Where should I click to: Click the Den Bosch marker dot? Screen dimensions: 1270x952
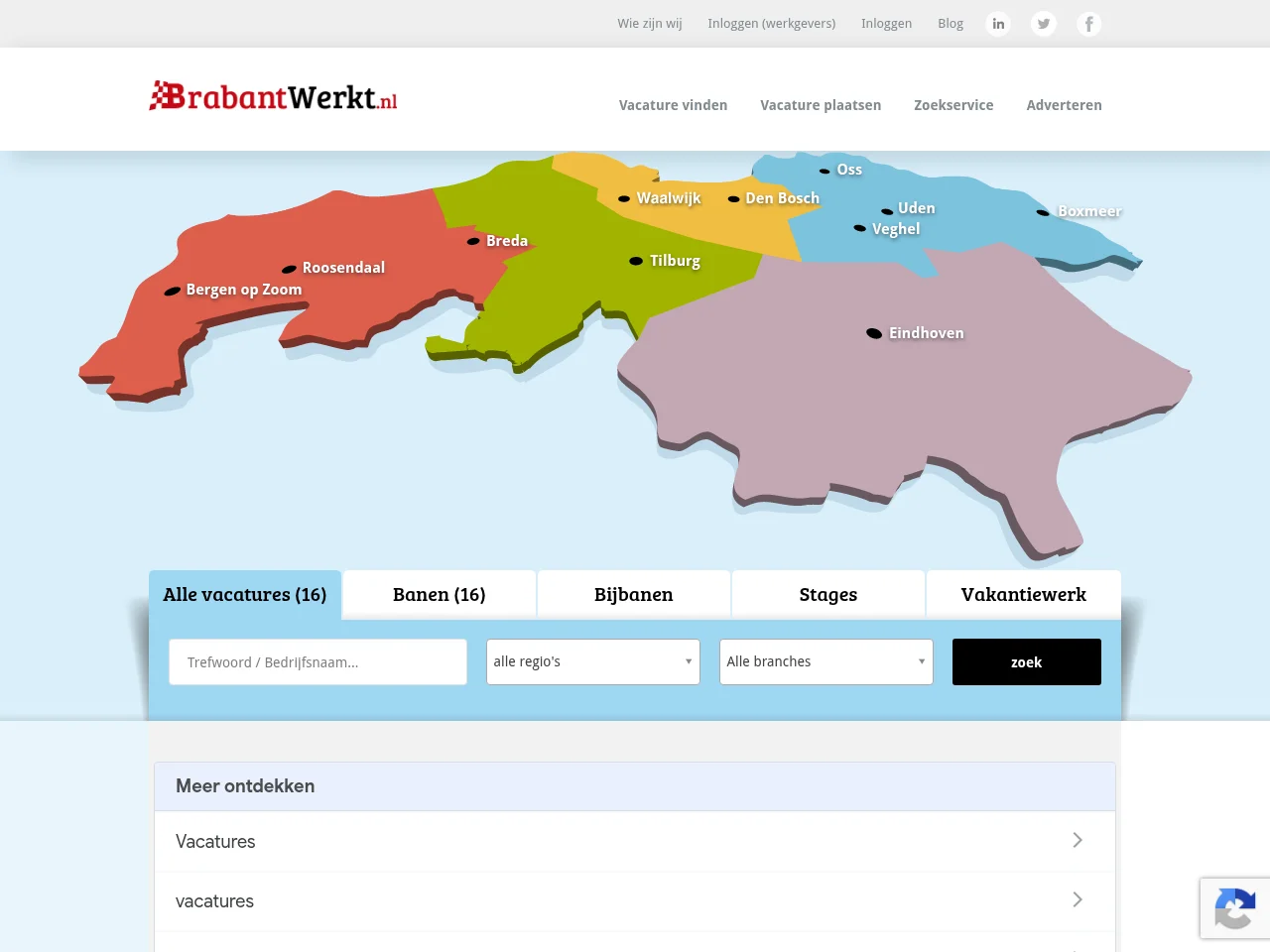pyautogui.click(x=734, y=199)
